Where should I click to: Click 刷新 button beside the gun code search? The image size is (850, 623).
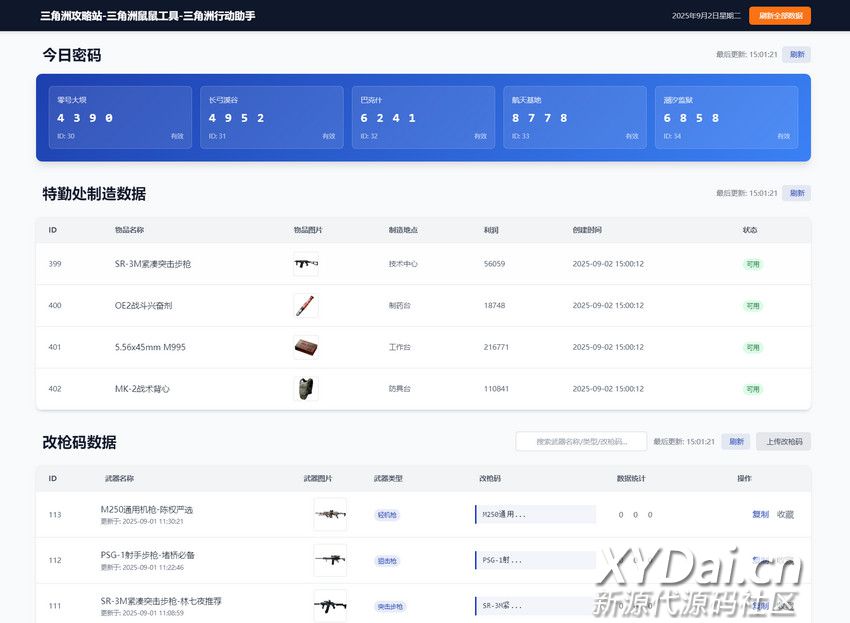(736, 441)
